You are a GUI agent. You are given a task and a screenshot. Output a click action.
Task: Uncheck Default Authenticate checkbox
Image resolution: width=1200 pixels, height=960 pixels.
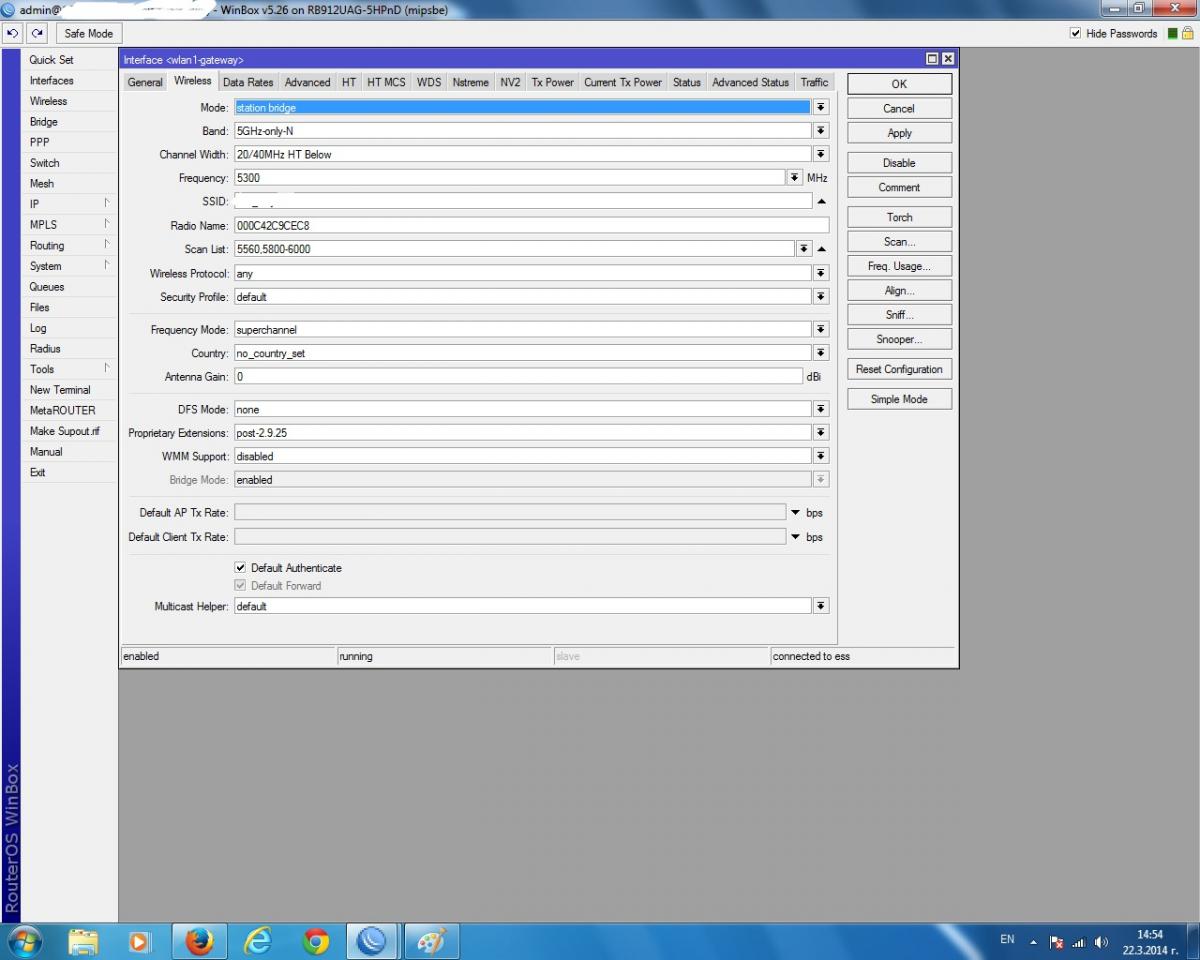[240, 568]
